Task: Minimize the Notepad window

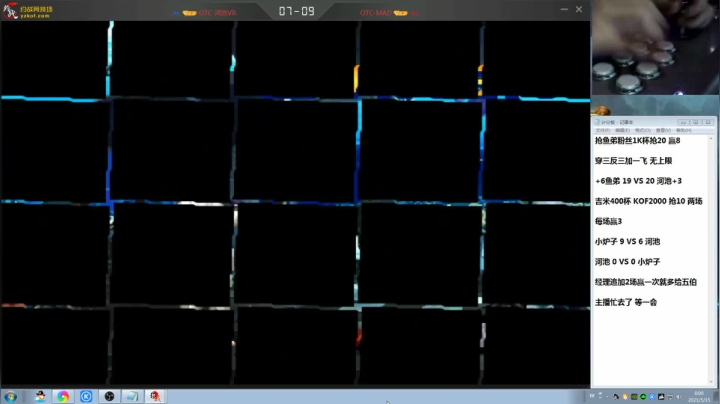Action: click(683, 122)
